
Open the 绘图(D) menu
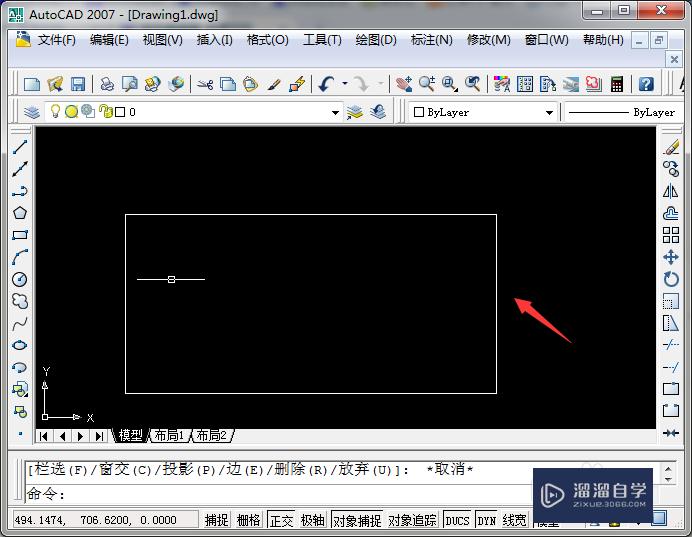(x=376, y=40)
